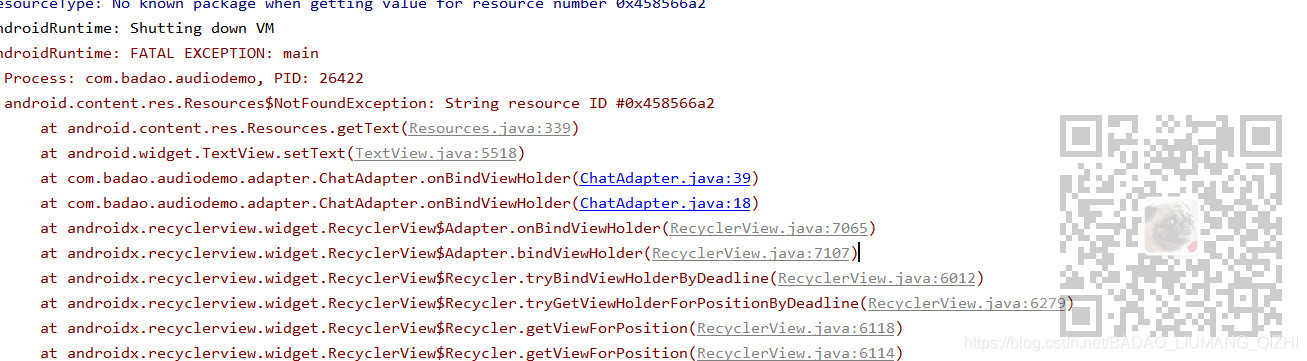1307x361 pixels.
Task: Open the RecyclerView.java:6114 link
Action: [x=797, y=352]
